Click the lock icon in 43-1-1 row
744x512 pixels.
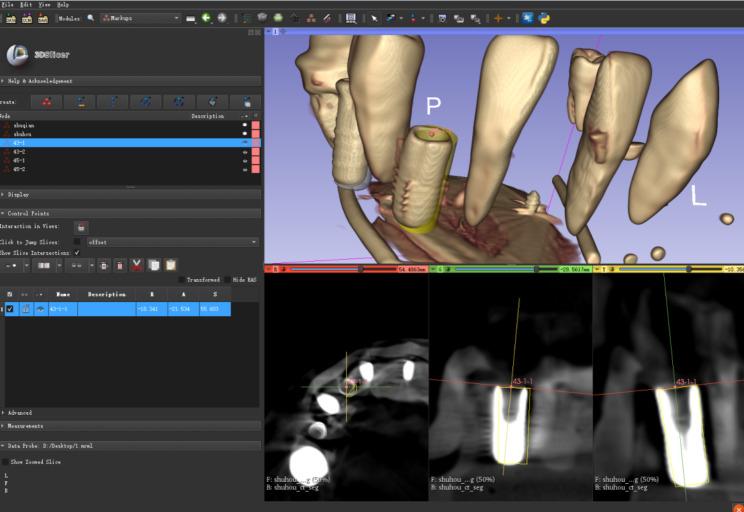click(x=26, y=309)
